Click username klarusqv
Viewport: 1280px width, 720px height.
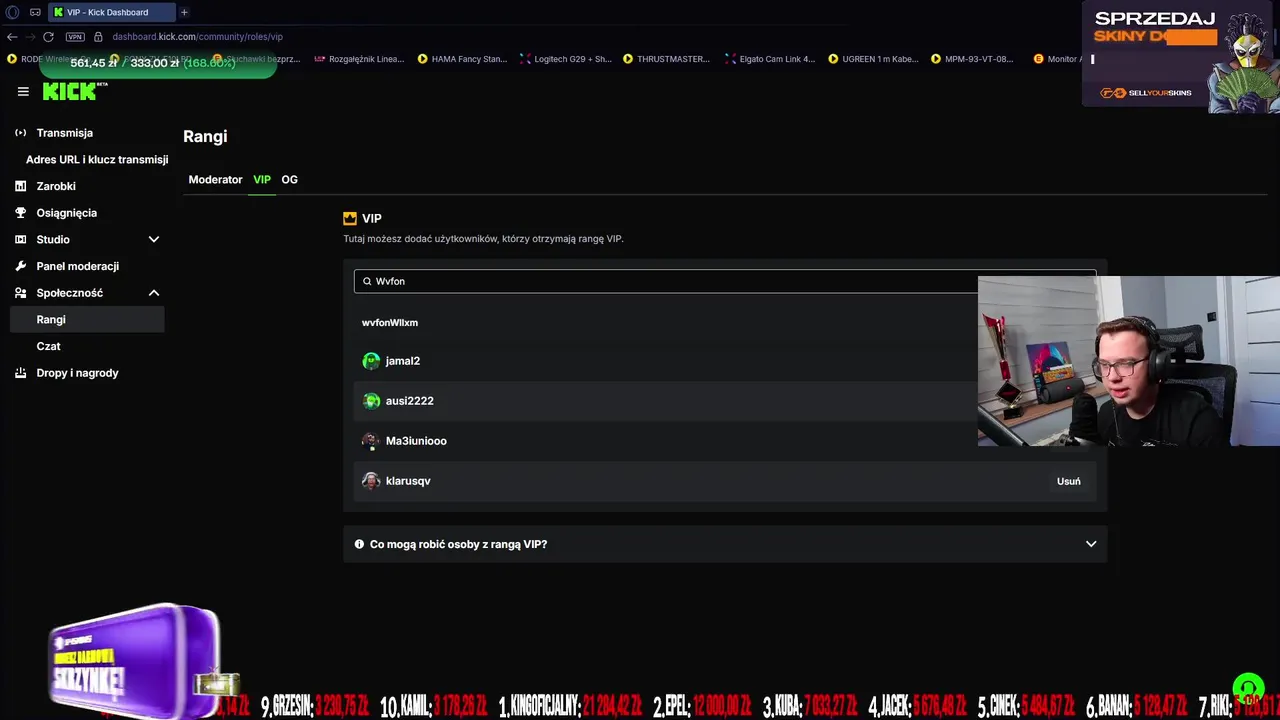tap(408, 481)
